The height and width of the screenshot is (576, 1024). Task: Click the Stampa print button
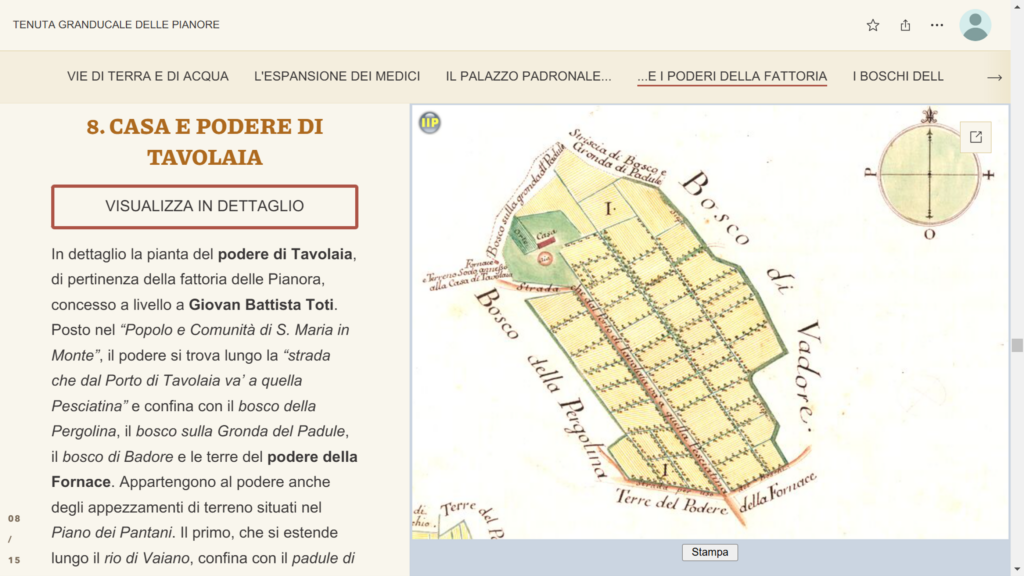(710, 552)
